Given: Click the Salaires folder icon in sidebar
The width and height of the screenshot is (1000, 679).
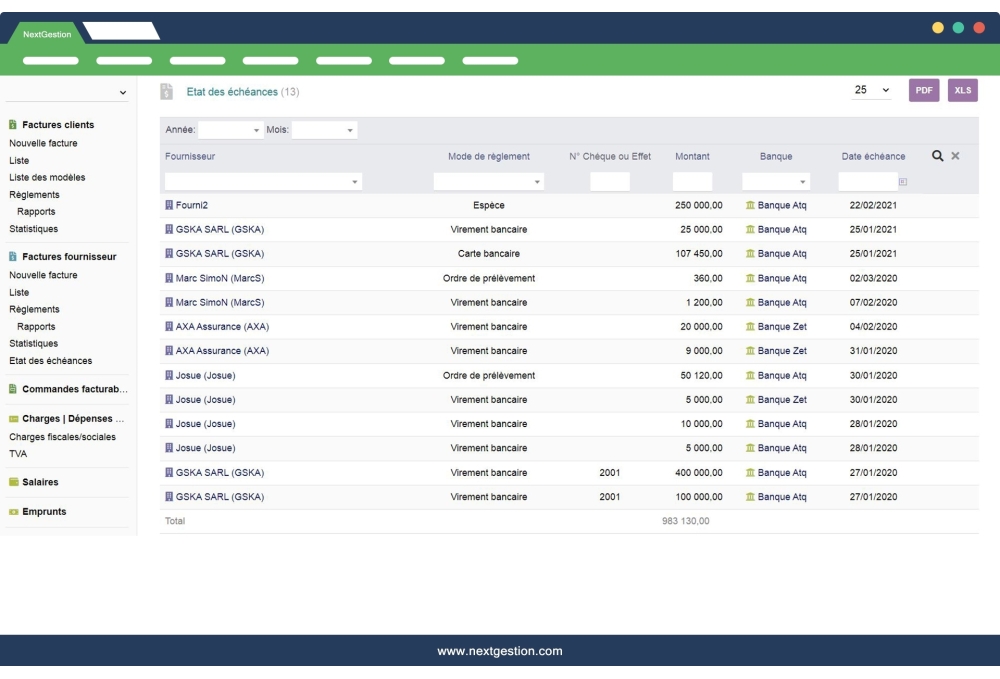Looking at the screenshot, I should tap(14, 482).
